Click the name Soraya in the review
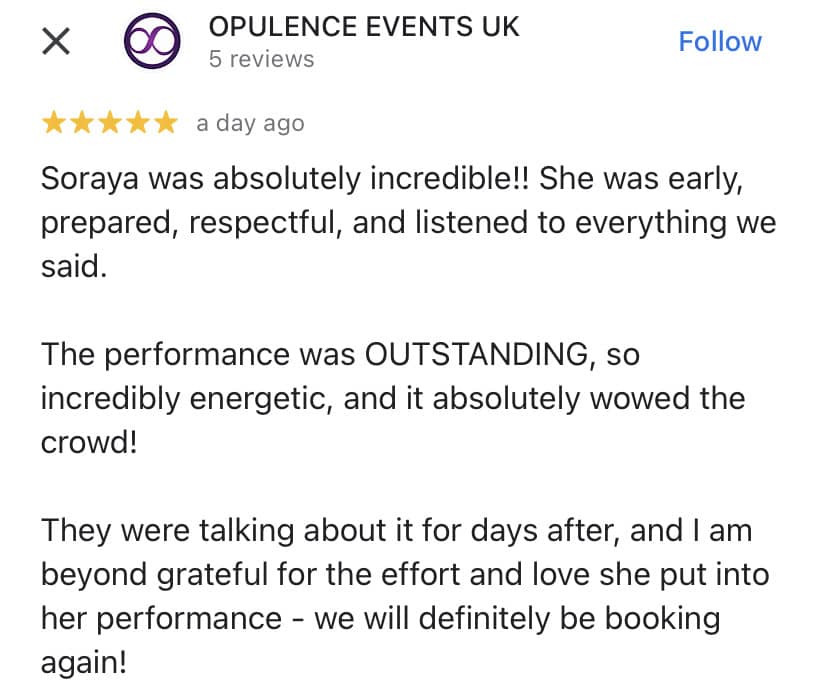The image size is (828, 693). pyautogui.click(x=90, y=180)
